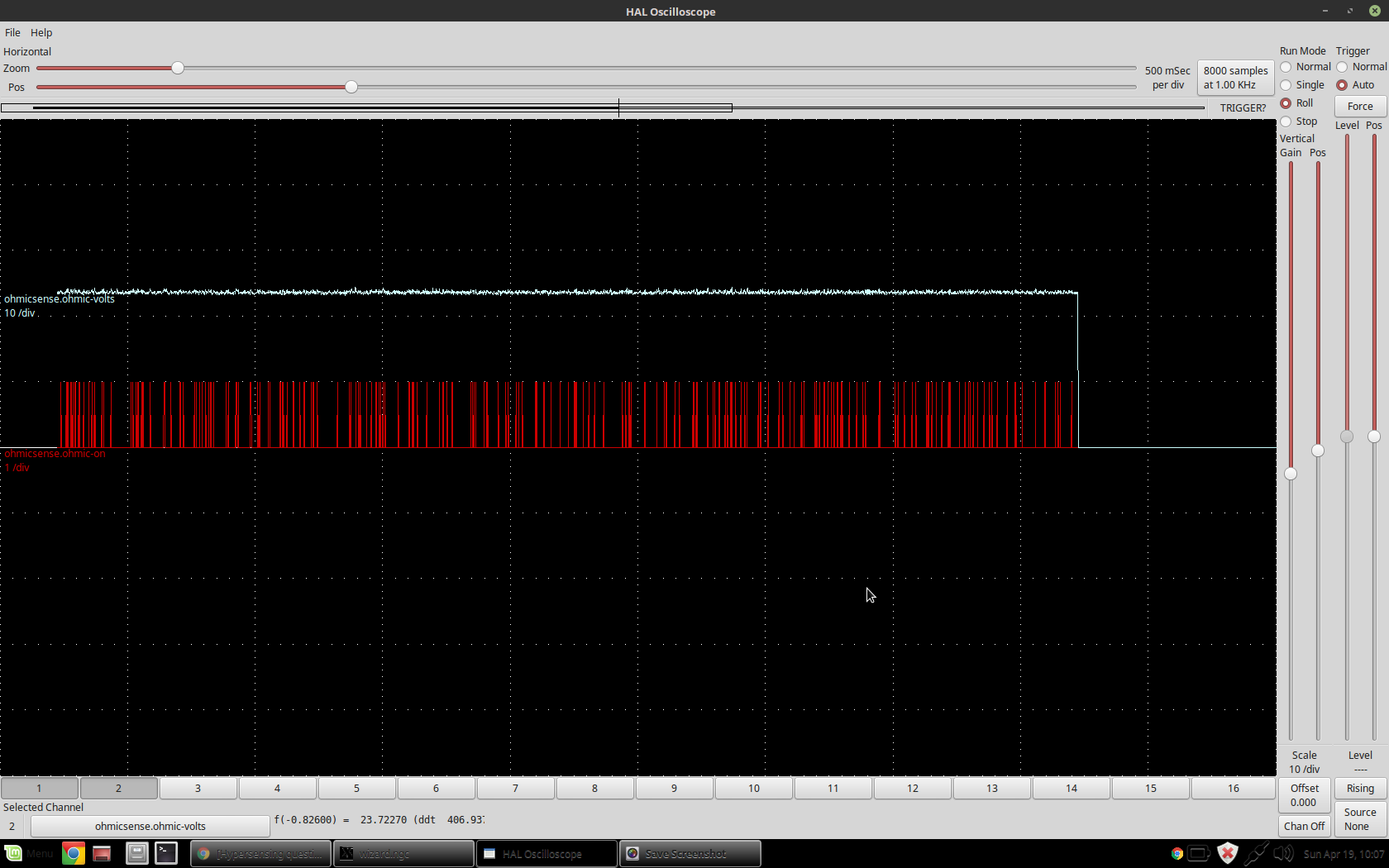Select channel 15 button
Image resolution: width=1389 pixels, height=868 pixels.
tap(1151, 788)
